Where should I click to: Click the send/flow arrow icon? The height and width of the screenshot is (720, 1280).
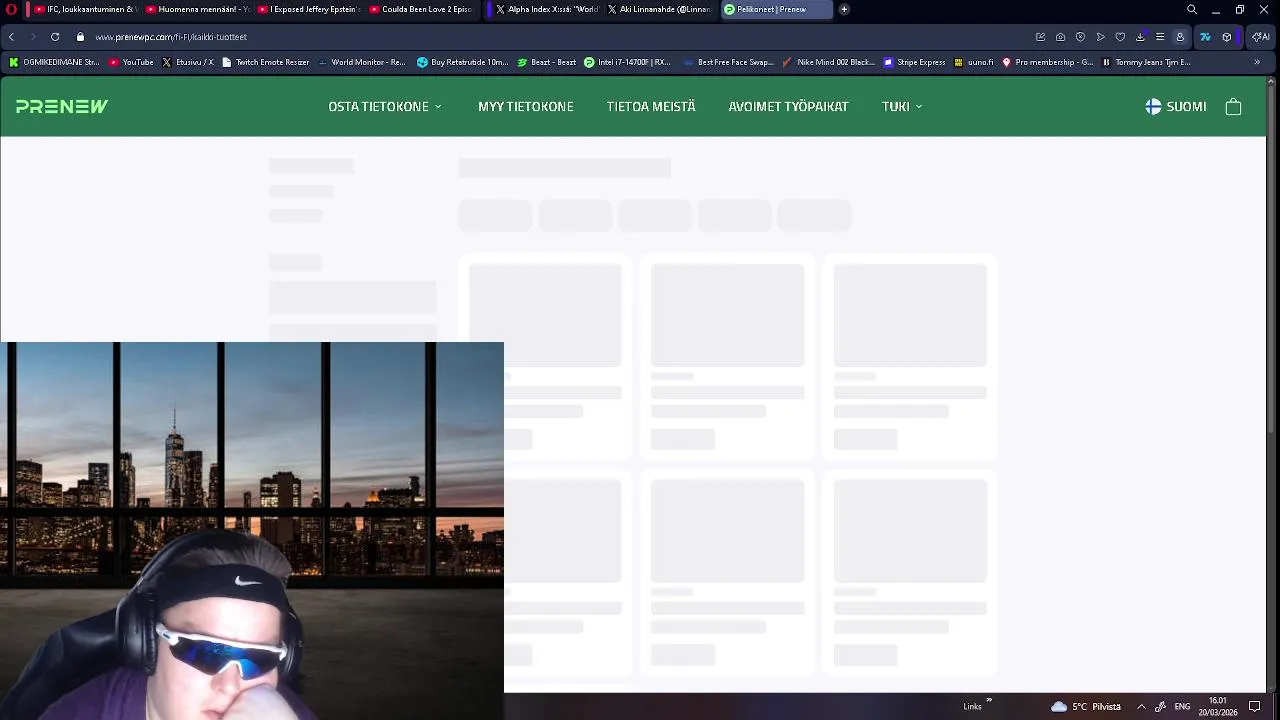(x=1100, y=37)
